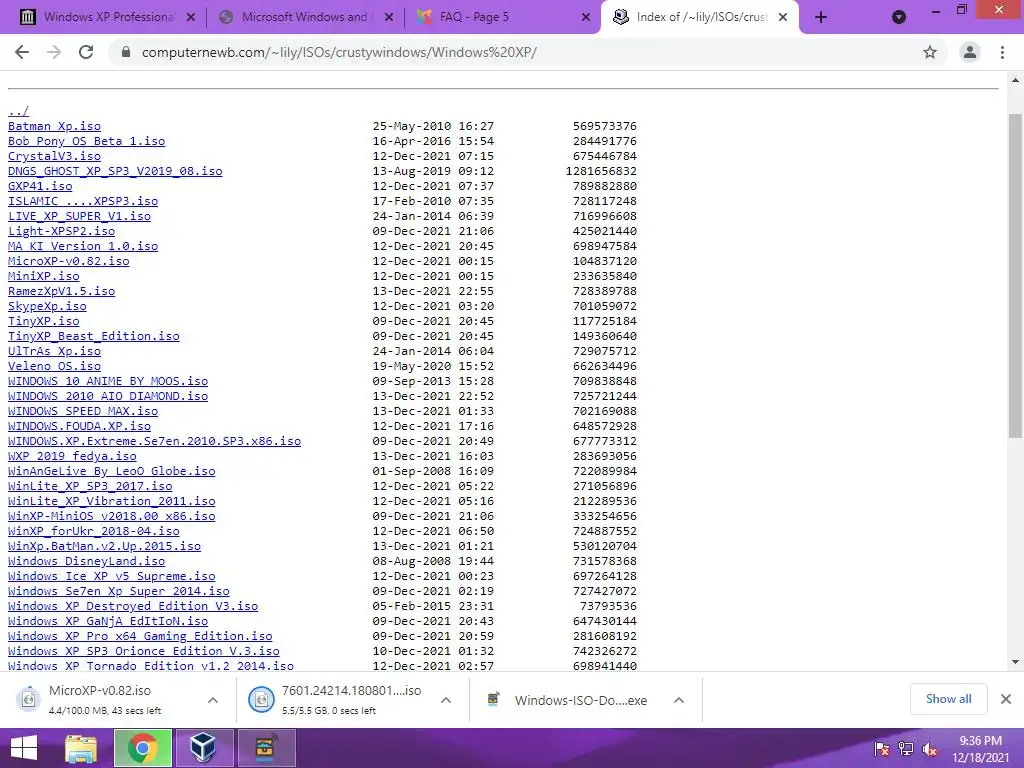
Task: Download Bob_Pony_OS_Beta_1.iso
Action: (x=86, y=141)
